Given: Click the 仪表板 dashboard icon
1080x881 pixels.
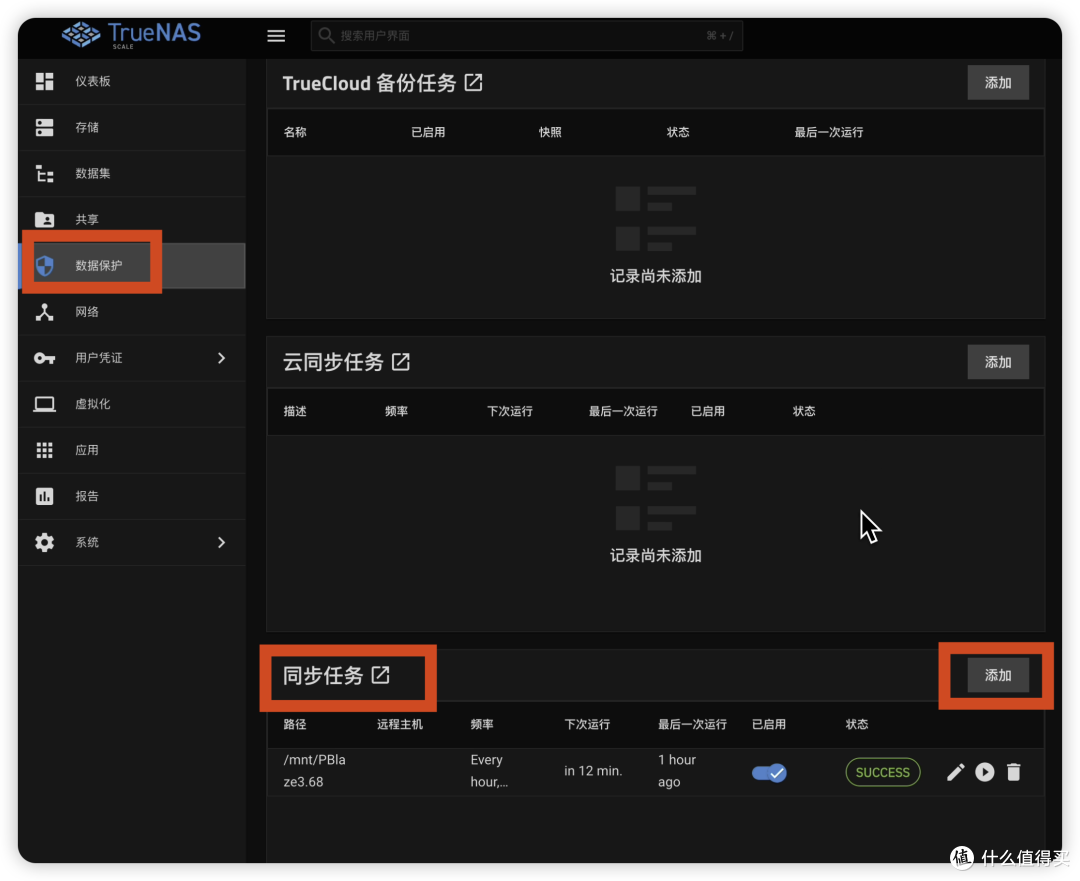Looking at the screenshot, I should 45,81.
